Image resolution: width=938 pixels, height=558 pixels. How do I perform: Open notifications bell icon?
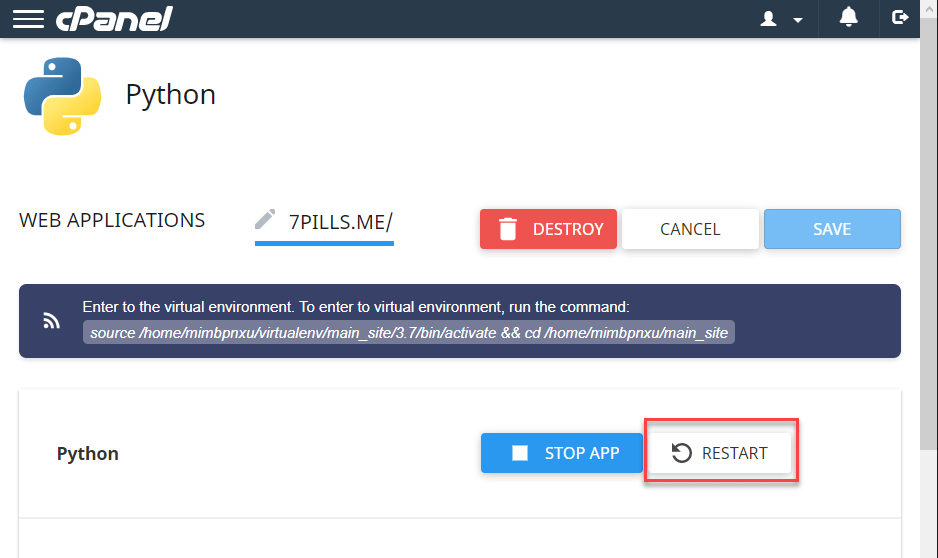(848, 17)
